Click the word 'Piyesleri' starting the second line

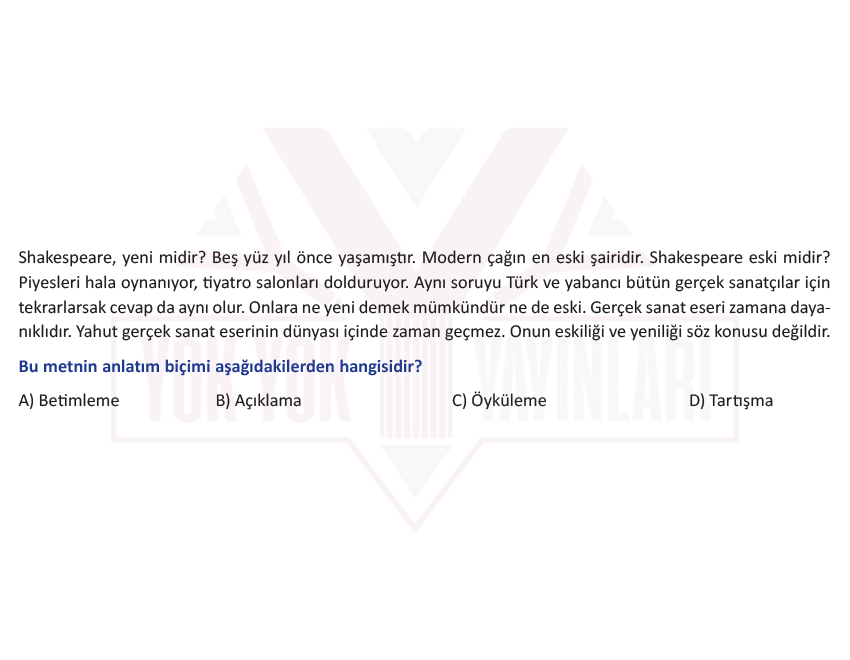(49, 283)
